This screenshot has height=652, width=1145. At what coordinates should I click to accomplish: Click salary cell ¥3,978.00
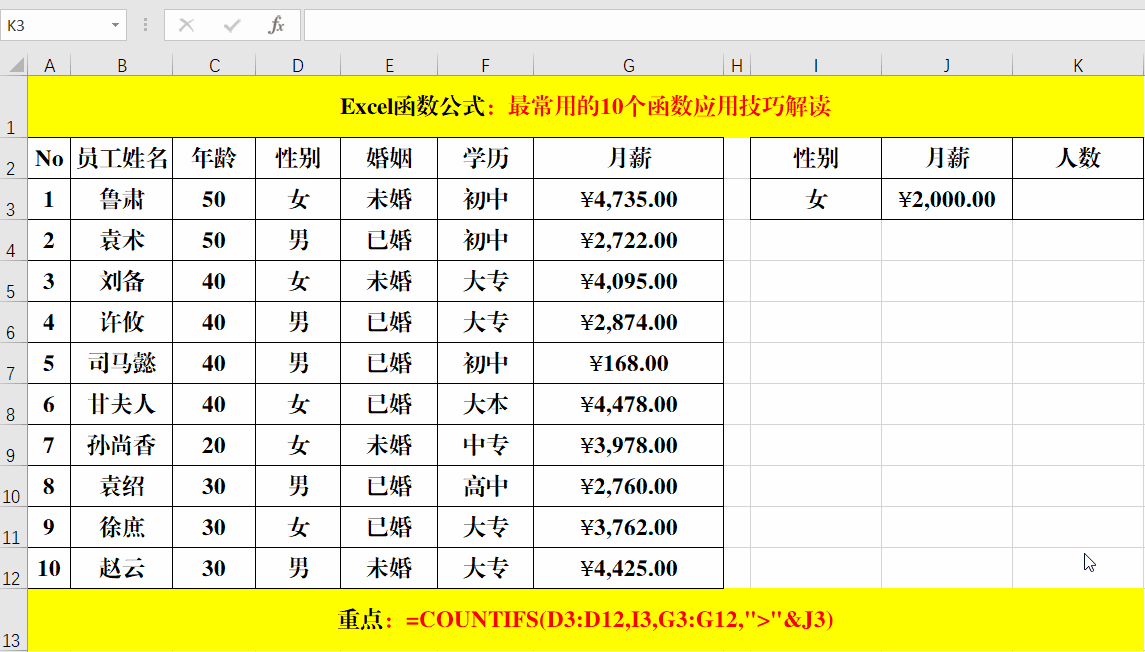(x=629, y=445)
